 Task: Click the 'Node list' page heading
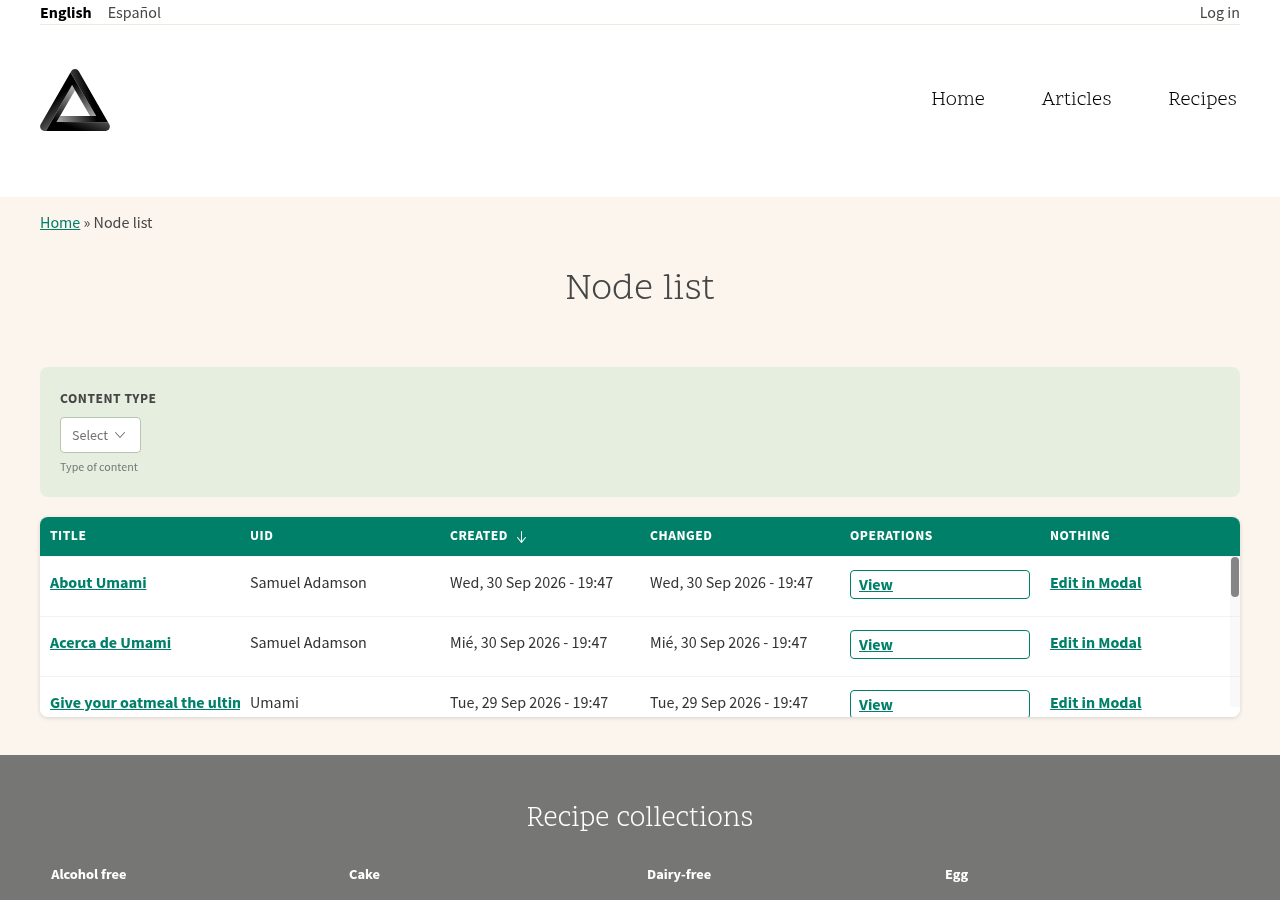click(x=640, y=288)
